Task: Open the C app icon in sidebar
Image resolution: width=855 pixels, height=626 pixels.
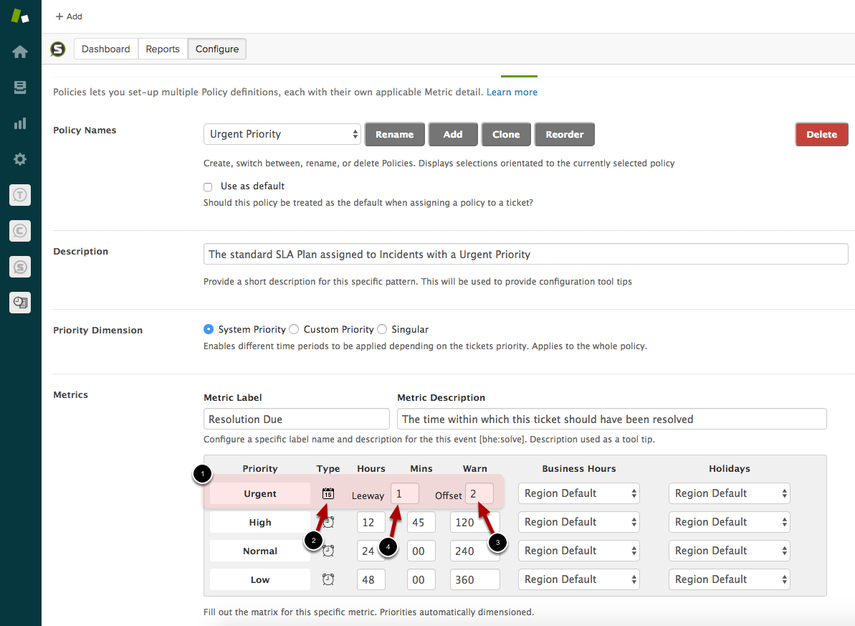Action: [20, 231]
